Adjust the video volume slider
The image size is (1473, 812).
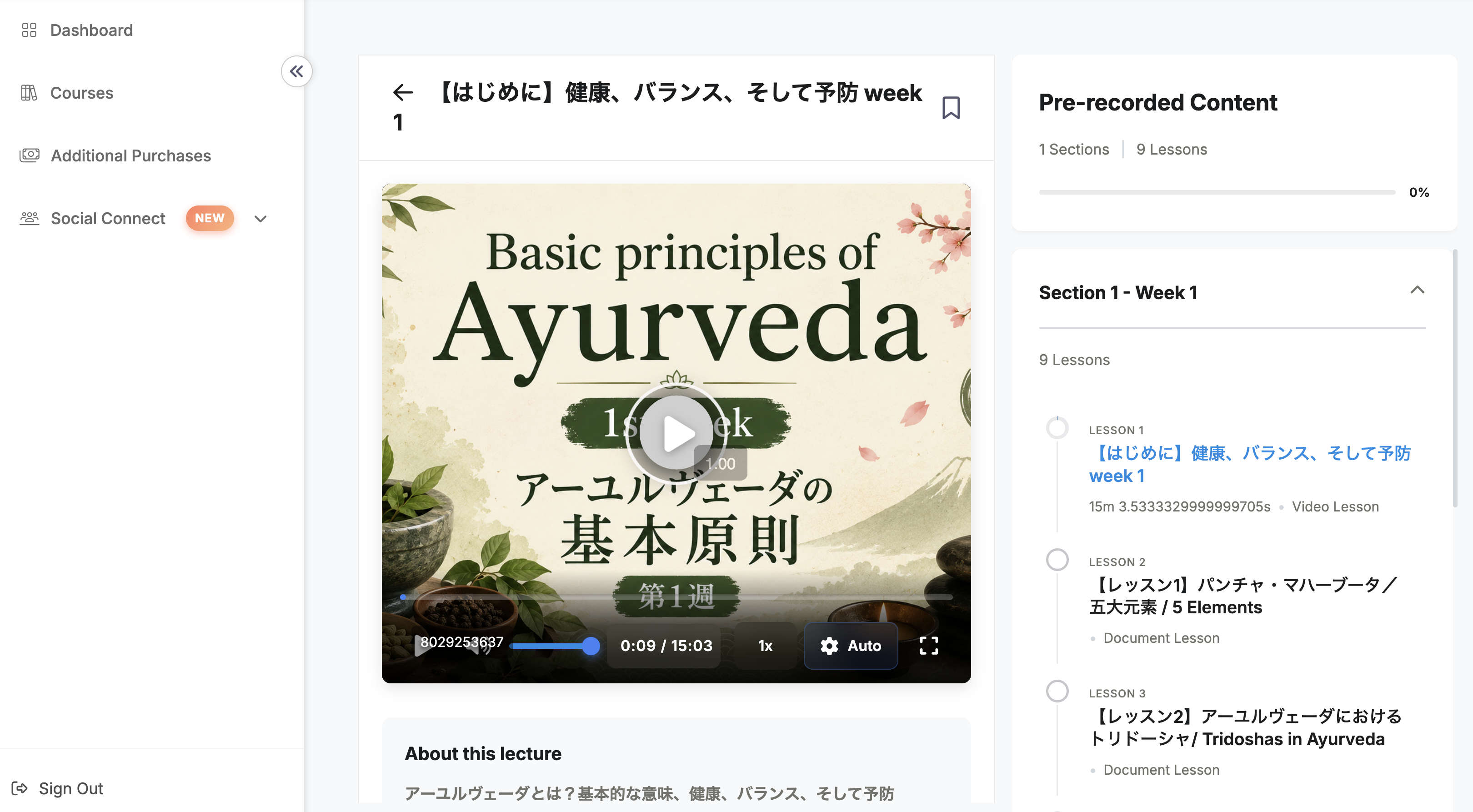pos(555,646)
